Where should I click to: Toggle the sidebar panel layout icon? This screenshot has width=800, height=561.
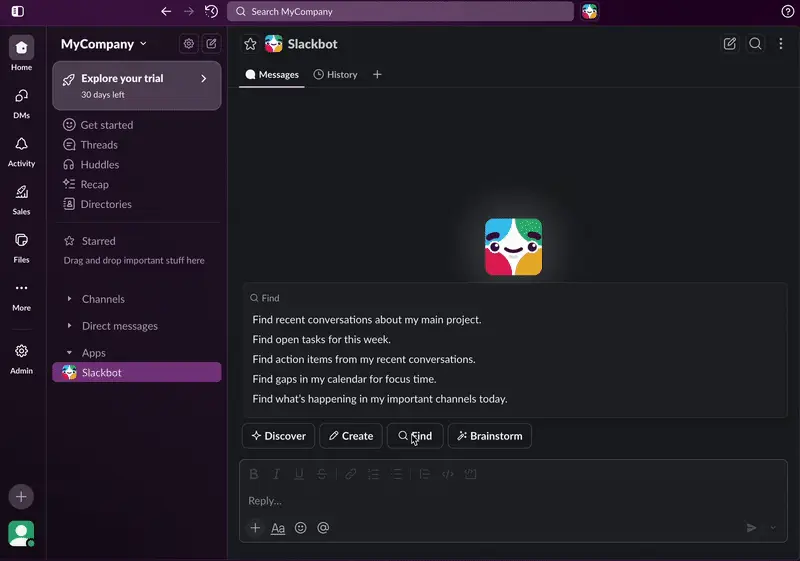(x=17, y=12)
